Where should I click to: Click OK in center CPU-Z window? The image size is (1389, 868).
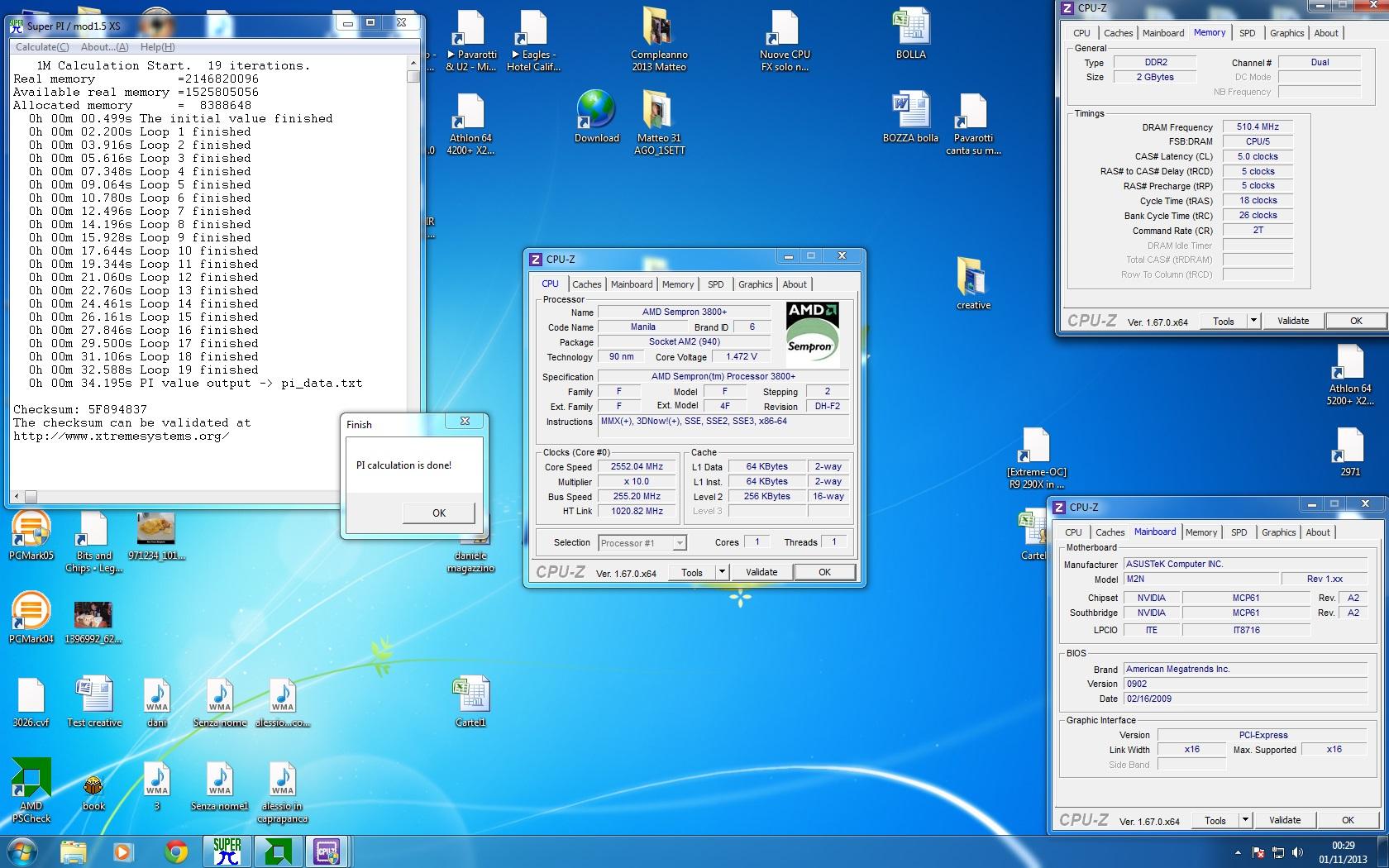click(824, 572)
